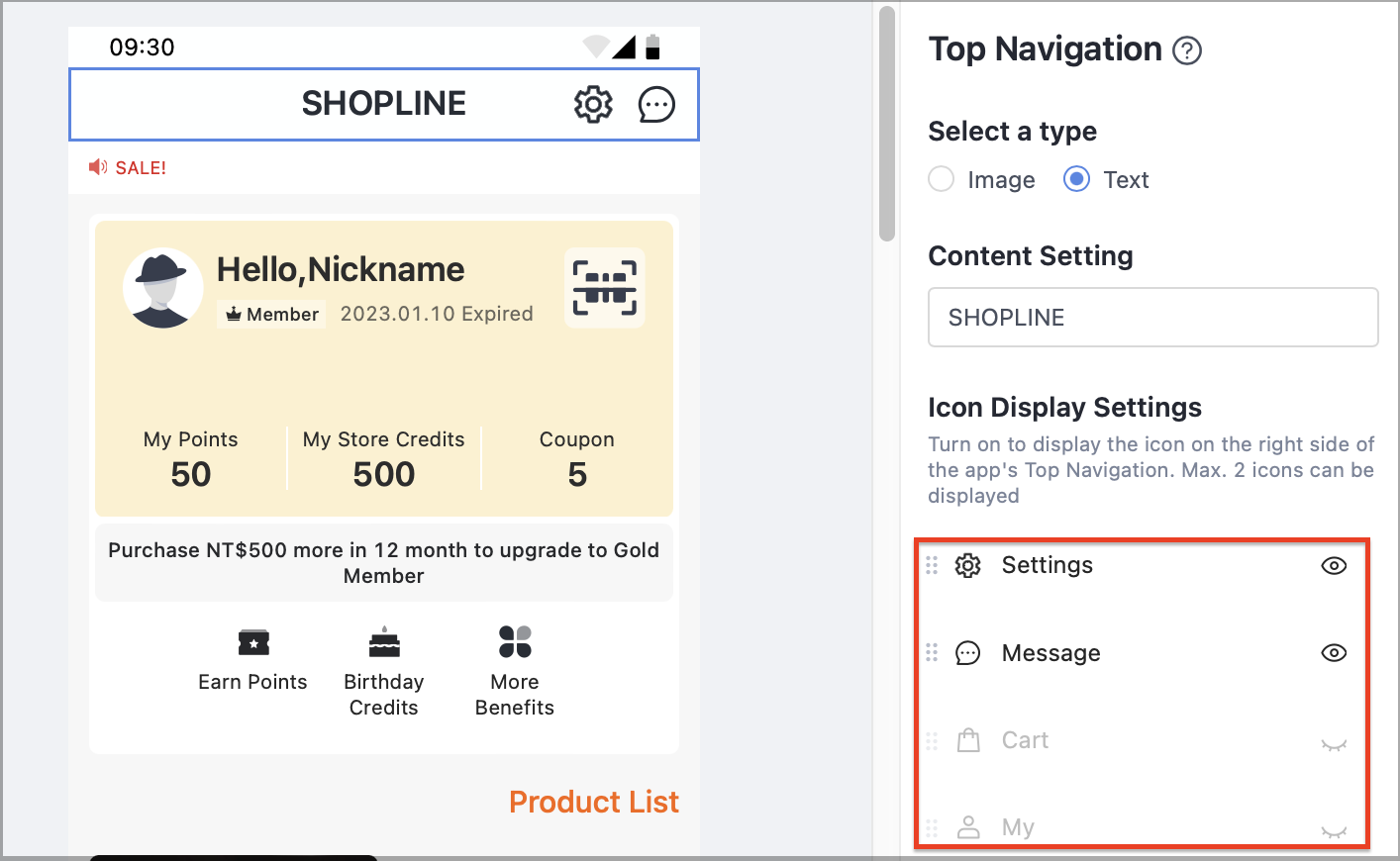The height and width of the screenshot is (861, 1400).
Task: Click the person icon in My row
Action: [x=968, y=827]
